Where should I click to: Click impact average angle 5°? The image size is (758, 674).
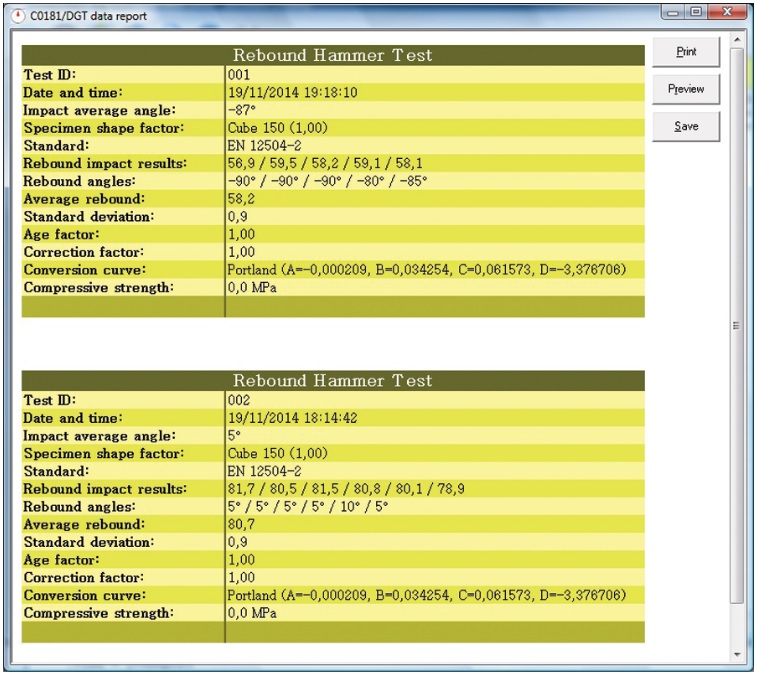pyautogui.click(x=234, y=436)
